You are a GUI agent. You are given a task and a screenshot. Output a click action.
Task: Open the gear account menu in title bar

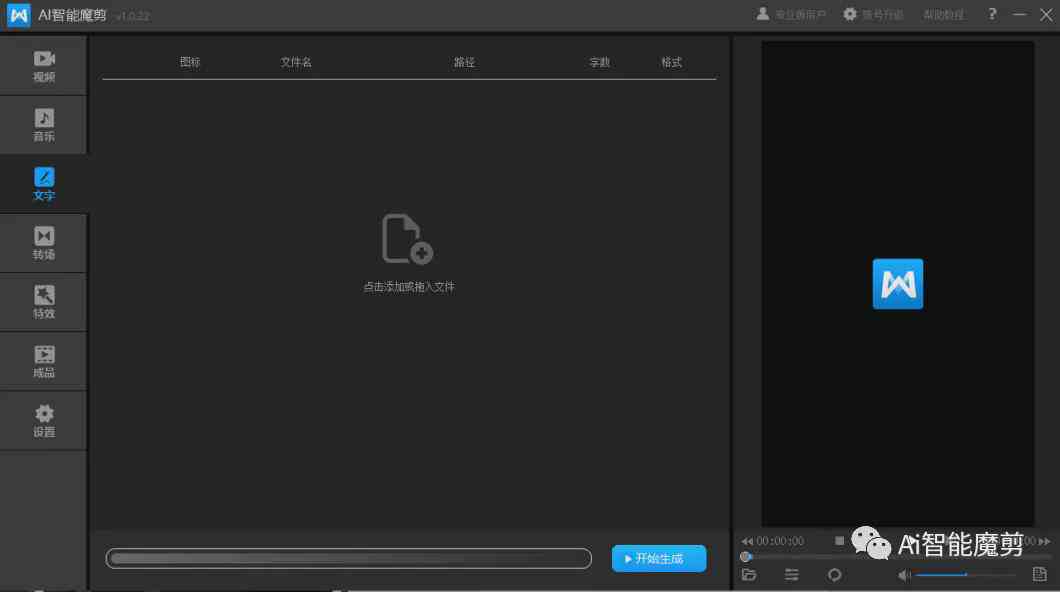pyautogui.click(x=850, y=14)
